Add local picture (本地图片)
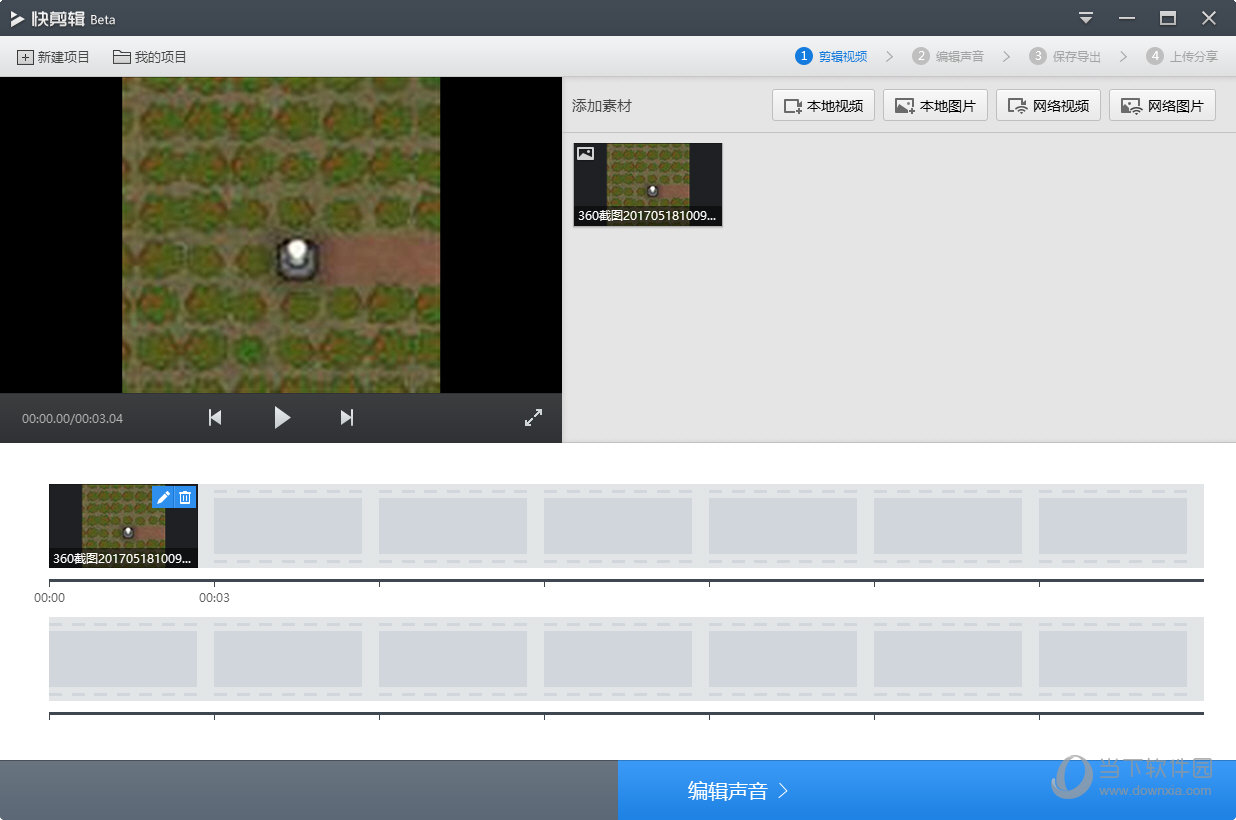 tap(936, 105)
